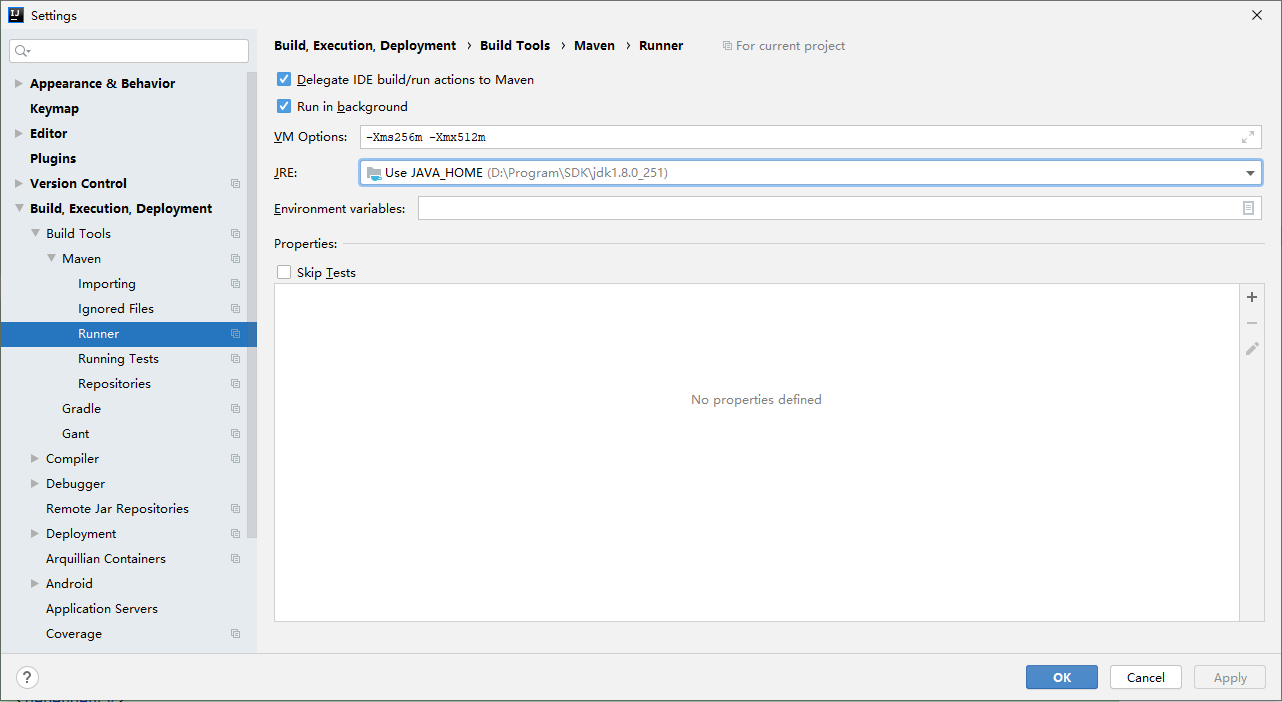This screenshot has width=1282, height=702.
Task: Open the JRE selection dropdown
Action: [x=1250, y=172]
